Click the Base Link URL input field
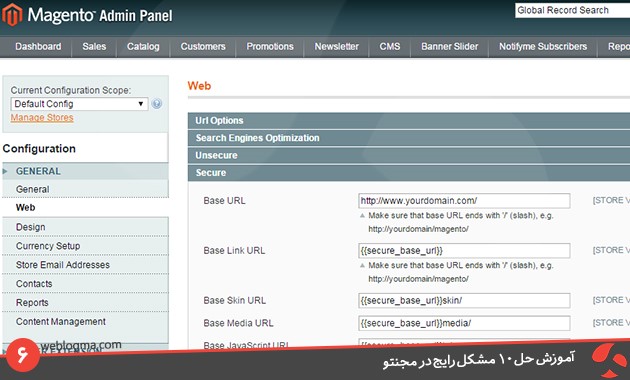Viewport: 630px width, 380px height. [x=464, y=250]
